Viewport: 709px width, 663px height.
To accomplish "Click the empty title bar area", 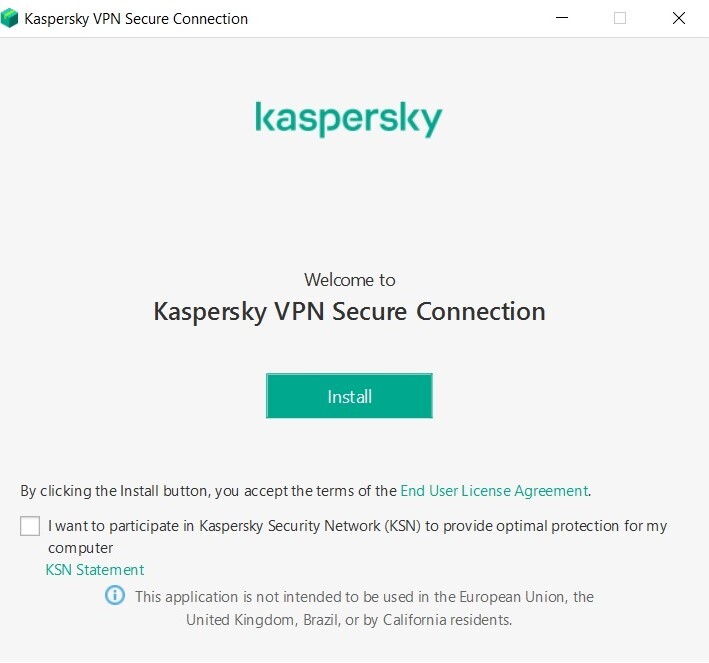I will 400,18.
